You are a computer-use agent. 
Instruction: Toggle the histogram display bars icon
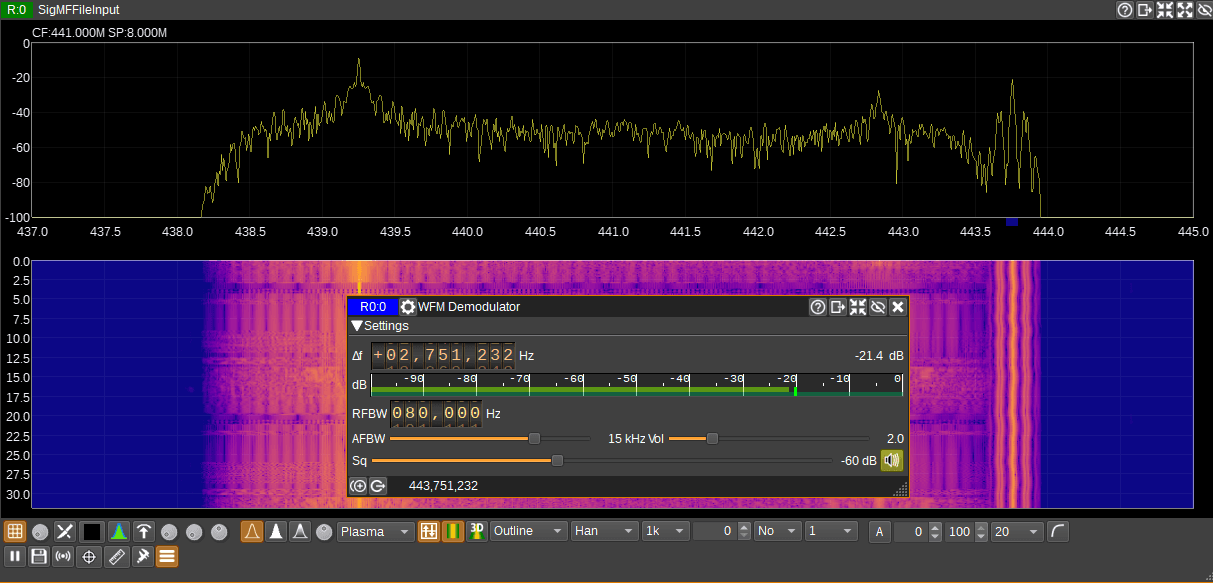[x=453, y=531]
